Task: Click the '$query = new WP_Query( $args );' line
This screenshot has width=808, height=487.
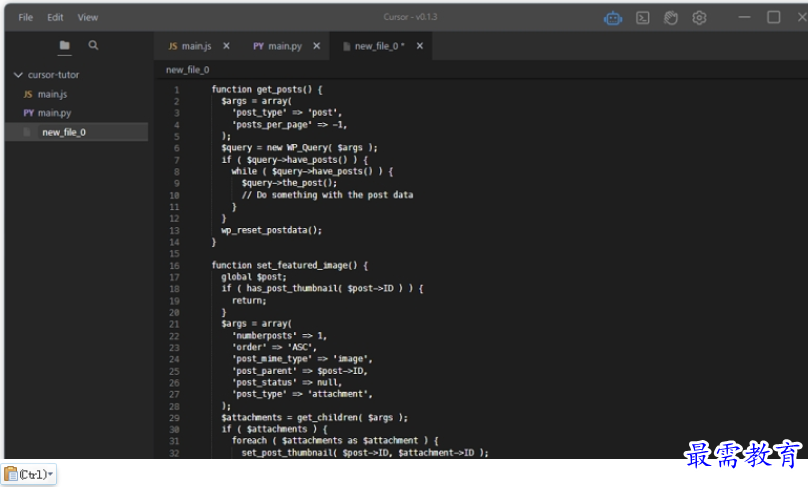Action: 299,148
